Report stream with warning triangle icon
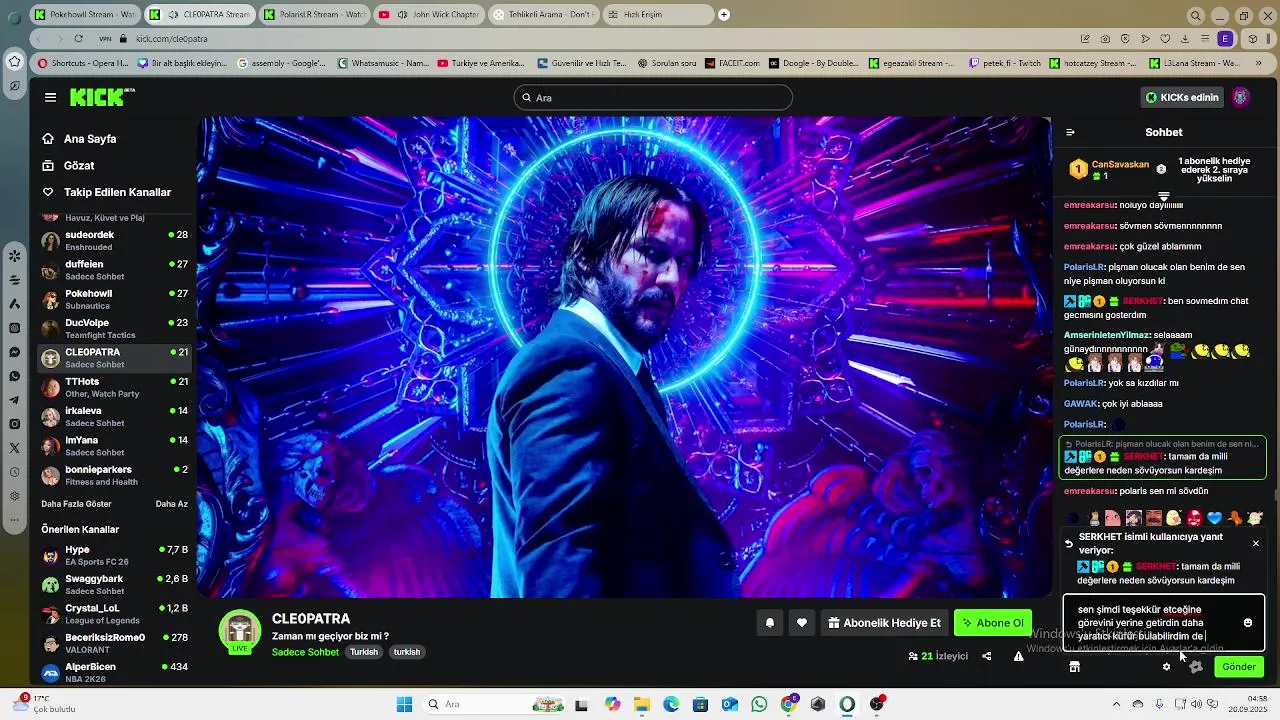The width and height of the screenshot is (1280, 720). (x=1018, y=656)
